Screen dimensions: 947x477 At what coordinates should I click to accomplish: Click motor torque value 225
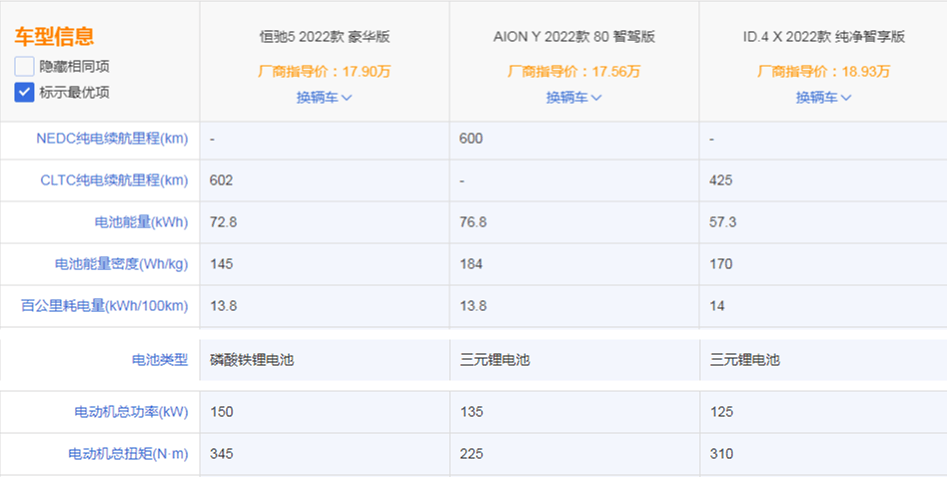471,454
